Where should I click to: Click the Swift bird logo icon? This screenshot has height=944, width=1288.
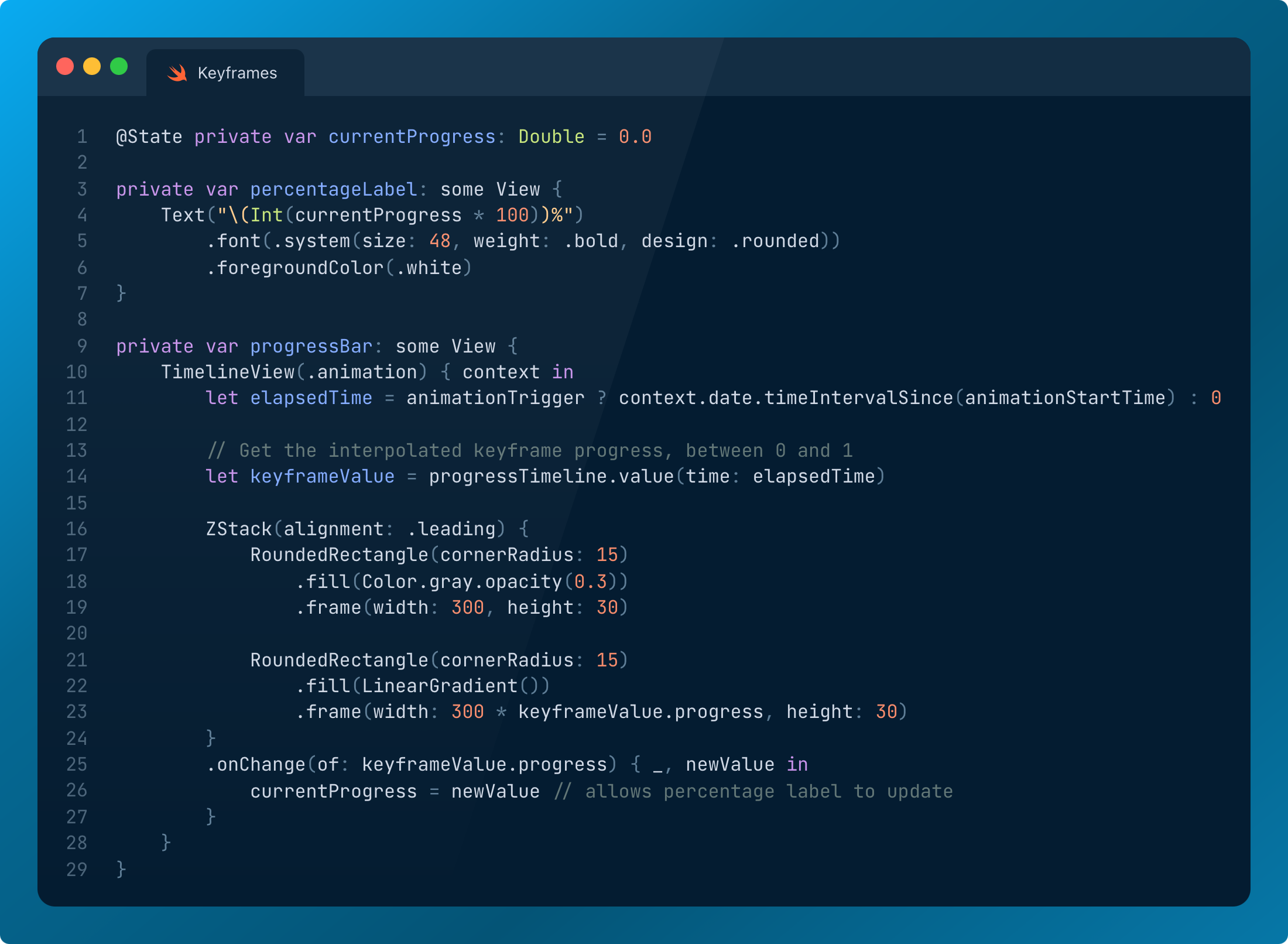[177, 73]
